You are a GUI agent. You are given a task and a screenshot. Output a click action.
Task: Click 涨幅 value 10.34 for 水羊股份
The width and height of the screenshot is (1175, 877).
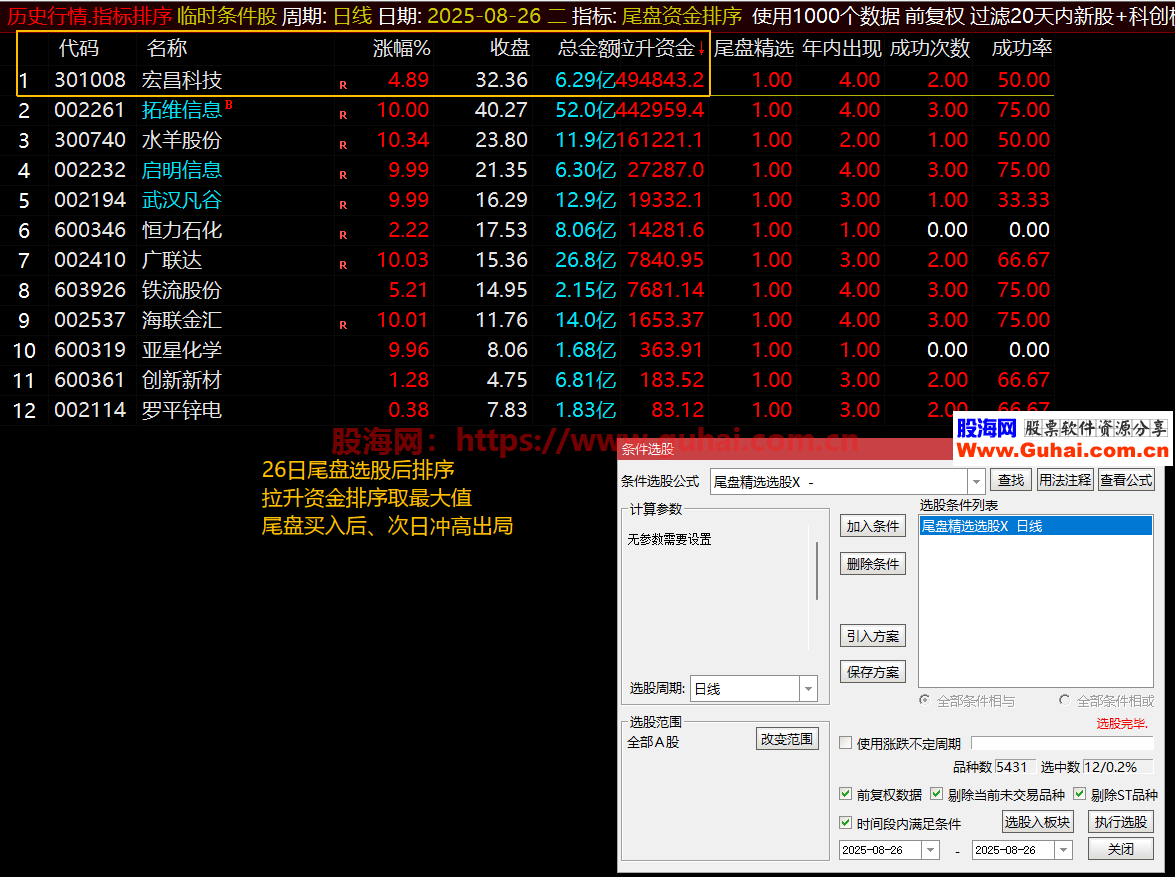[403, 139]
